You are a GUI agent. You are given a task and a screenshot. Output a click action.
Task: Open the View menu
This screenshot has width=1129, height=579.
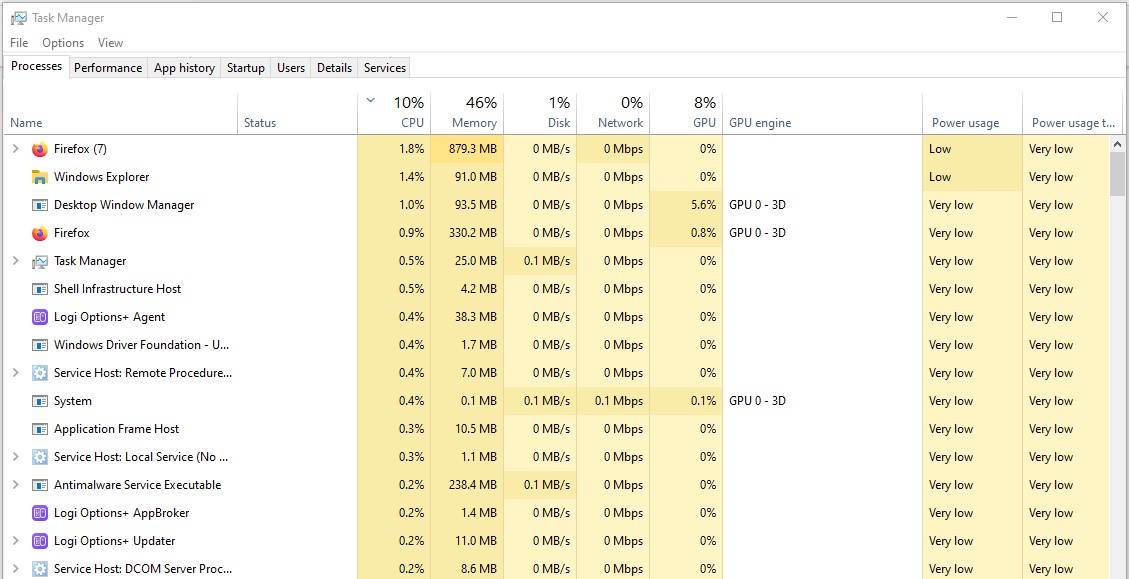111,43
